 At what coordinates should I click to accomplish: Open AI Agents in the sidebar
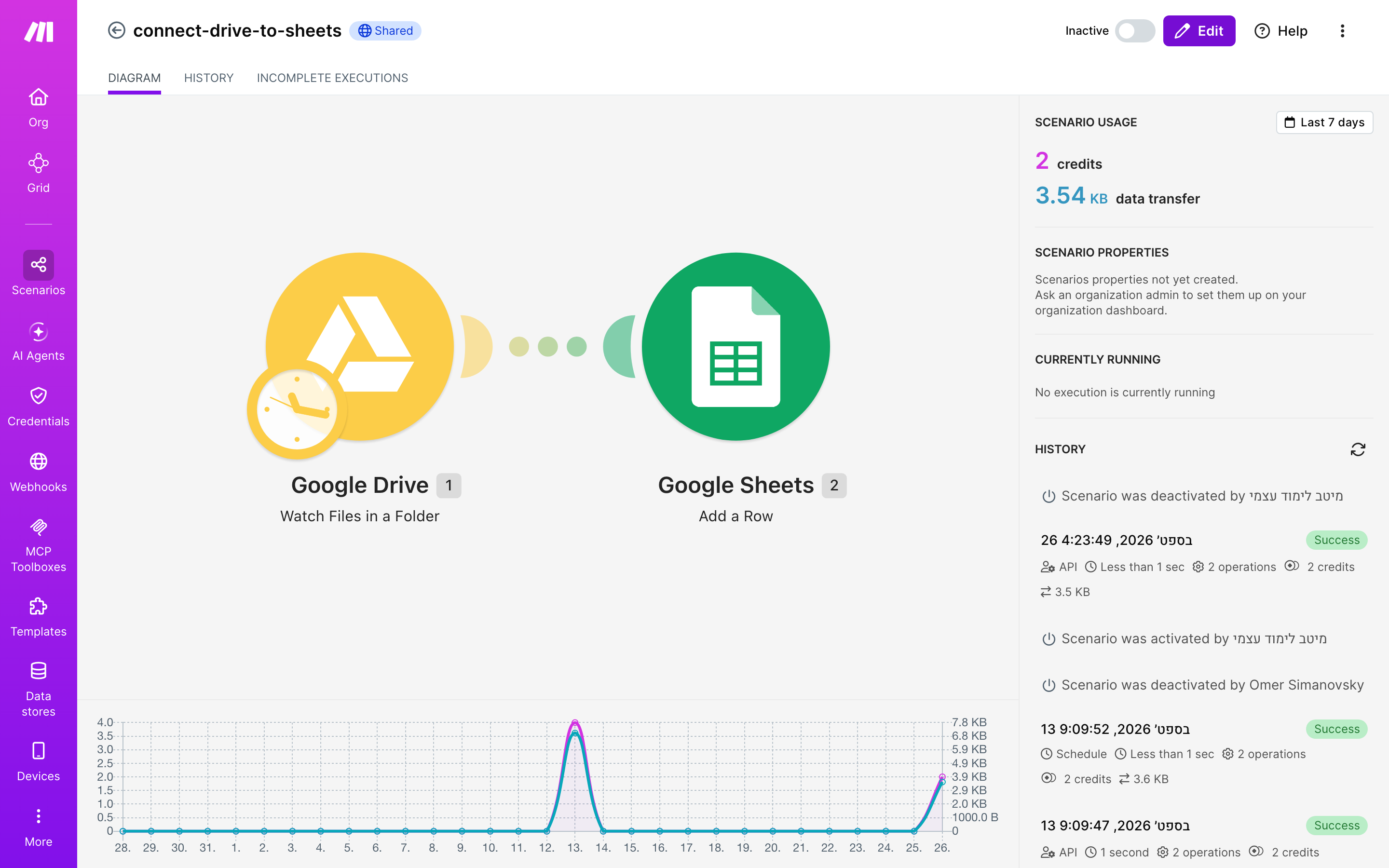pos(39,341)
